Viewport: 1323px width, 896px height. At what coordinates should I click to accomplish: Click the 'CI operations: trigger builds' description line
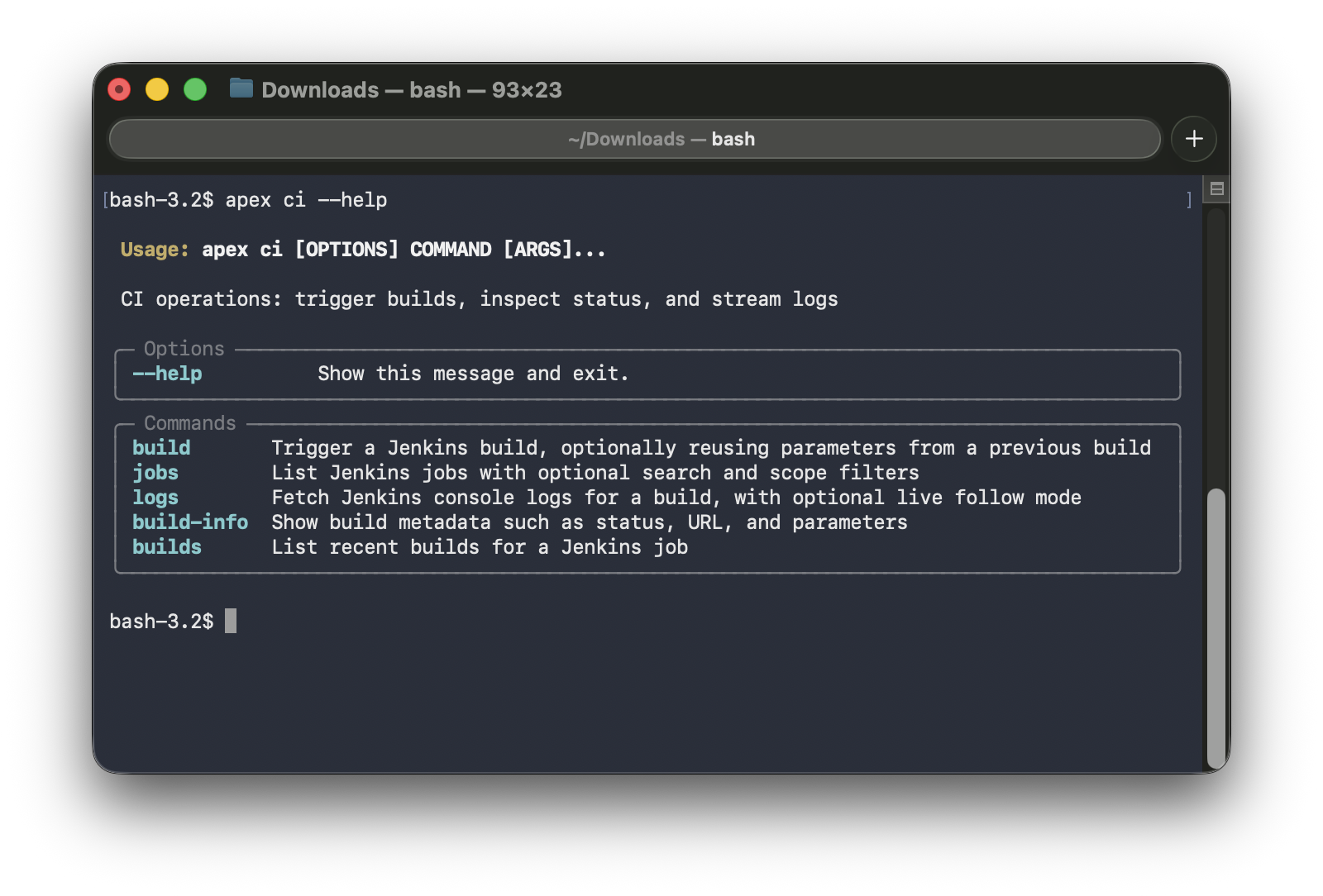(480, 298)
